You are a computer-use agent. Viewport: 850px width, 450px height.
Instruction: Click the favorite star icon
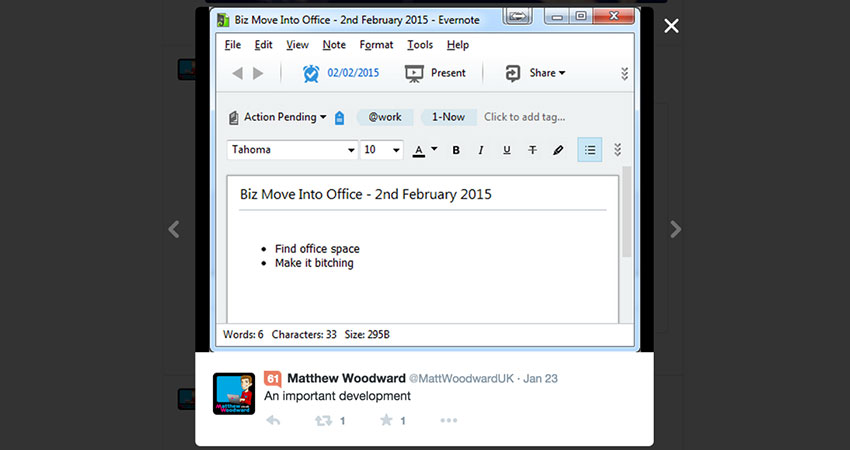click(x=386, y=420)
